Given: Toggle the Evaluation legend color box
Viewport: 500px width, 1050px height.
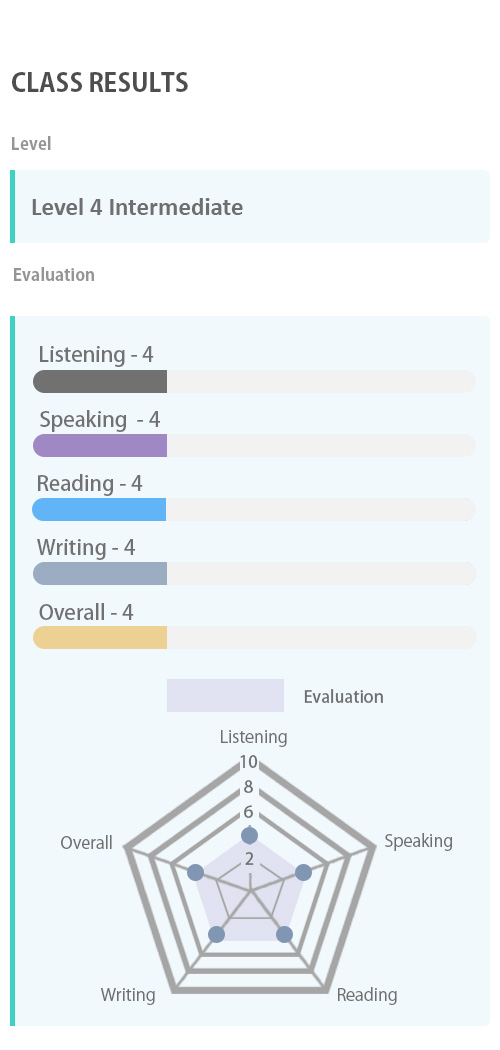Looking at the screenshot, I should [226, 696].
